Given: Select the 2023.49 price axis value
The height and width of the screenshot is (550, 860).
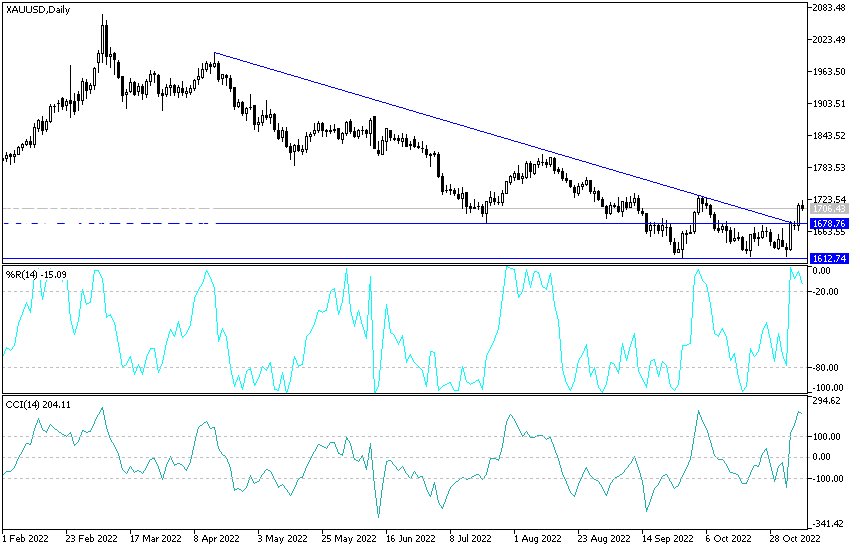Looking at the screenshot, I should (x=830, y=39).
